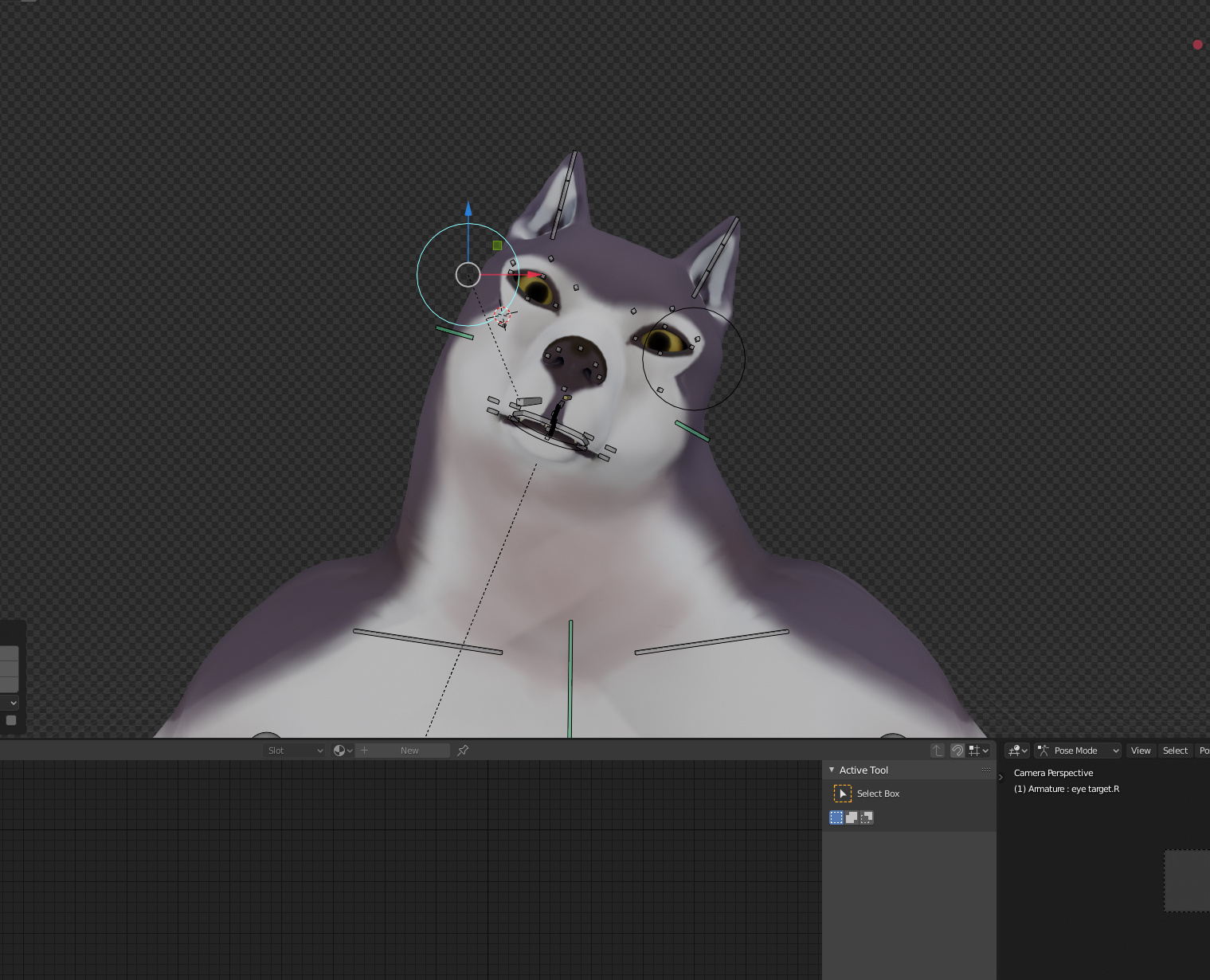Click the green plane handle on the gizmo
Image resolution: width=1210 pixels, height=980 pixels.
click(497, 245)
